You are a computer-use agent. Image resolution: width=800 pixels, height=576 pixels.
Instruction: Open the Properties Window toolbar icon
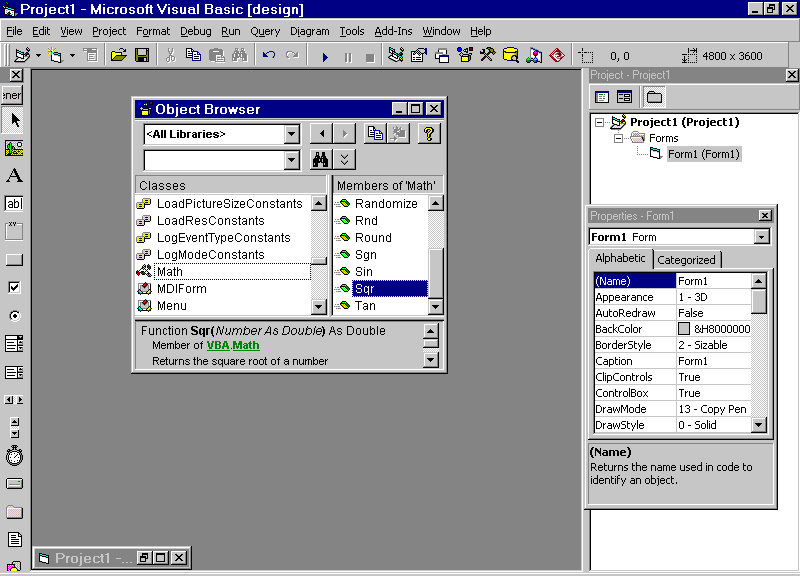(x=418, y=55)
